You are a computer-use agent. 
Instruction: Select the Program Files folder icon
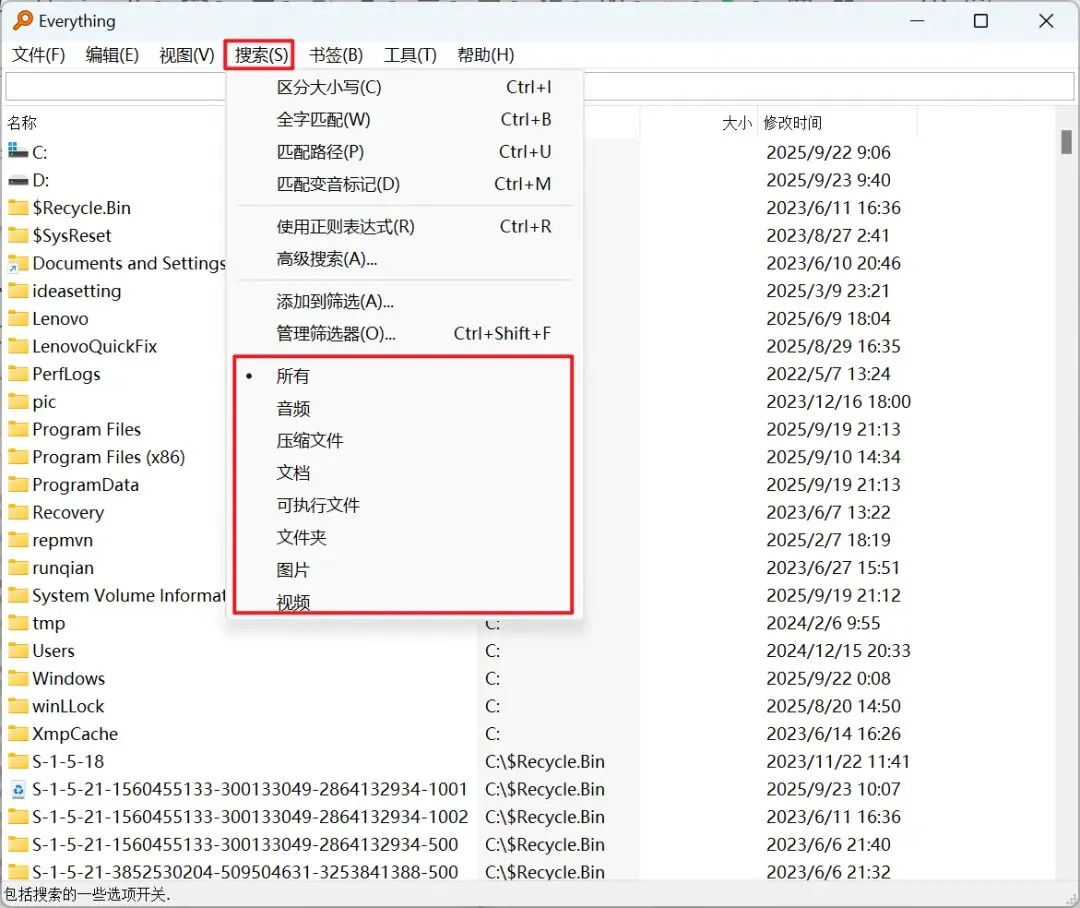18,429
